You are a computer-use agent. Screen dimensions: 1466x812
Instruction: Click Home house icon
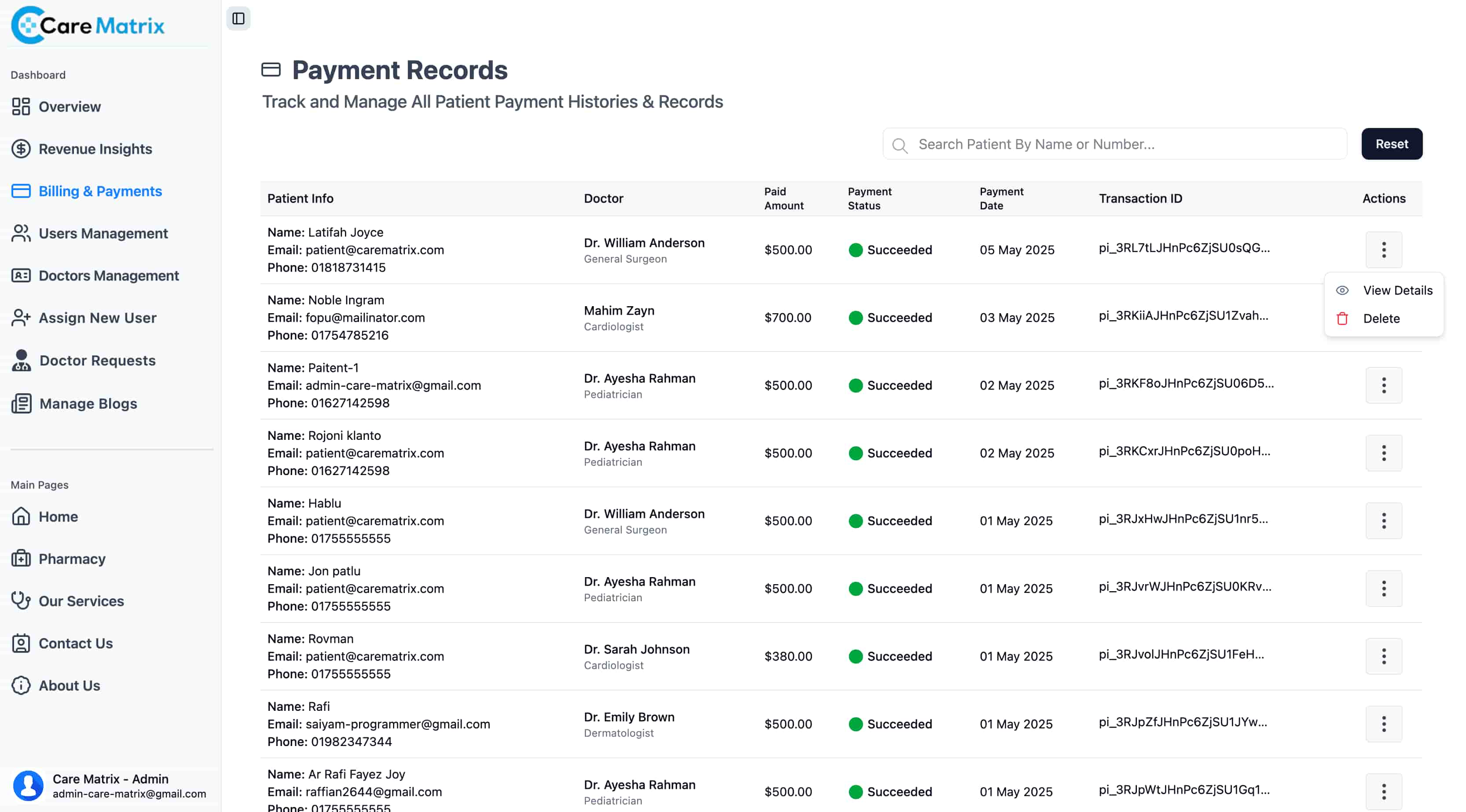click(x=21, y=516)
